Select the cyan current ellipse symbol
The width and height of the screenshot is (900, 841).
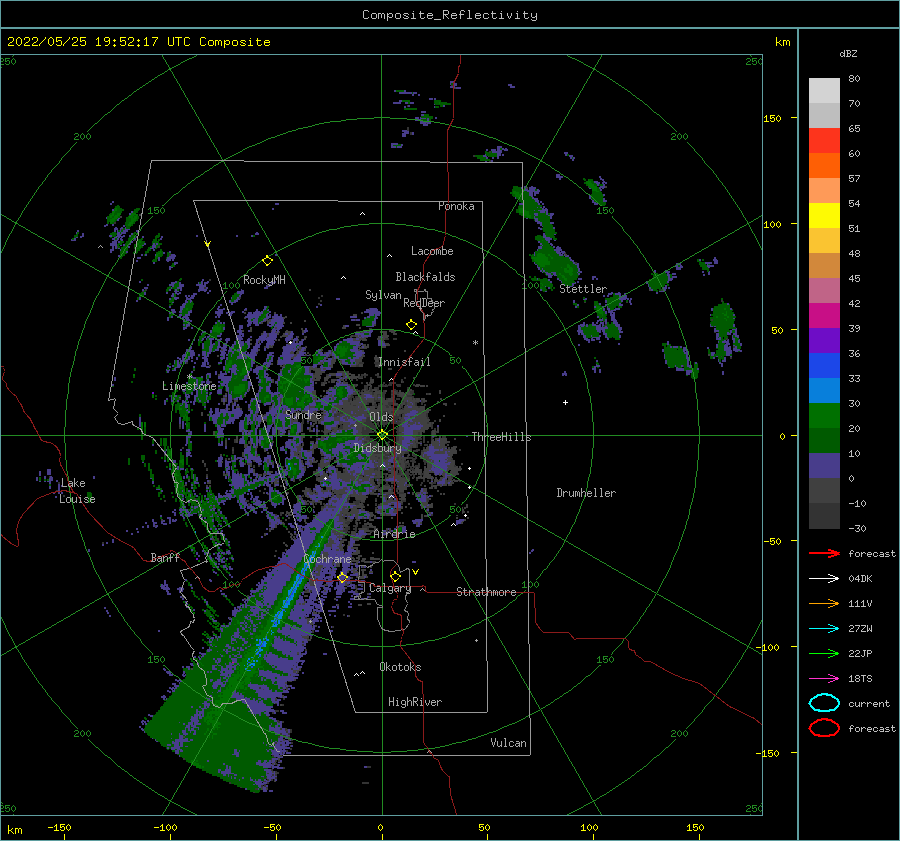[x=824, y=703]
